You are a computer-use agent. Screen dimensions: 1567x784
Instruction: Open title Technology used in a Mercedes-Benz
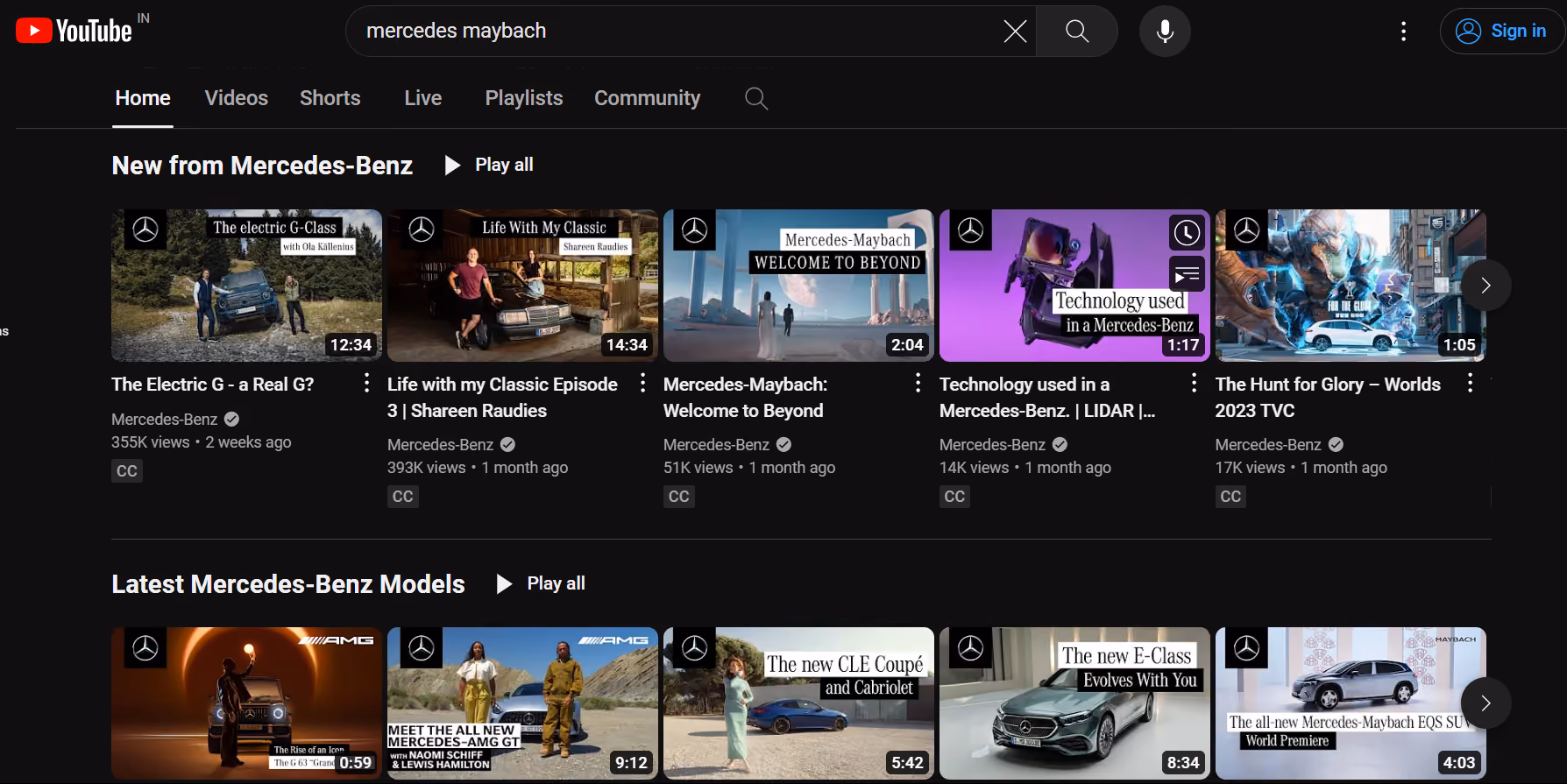pyautogui.click(x=1047, y=398)
